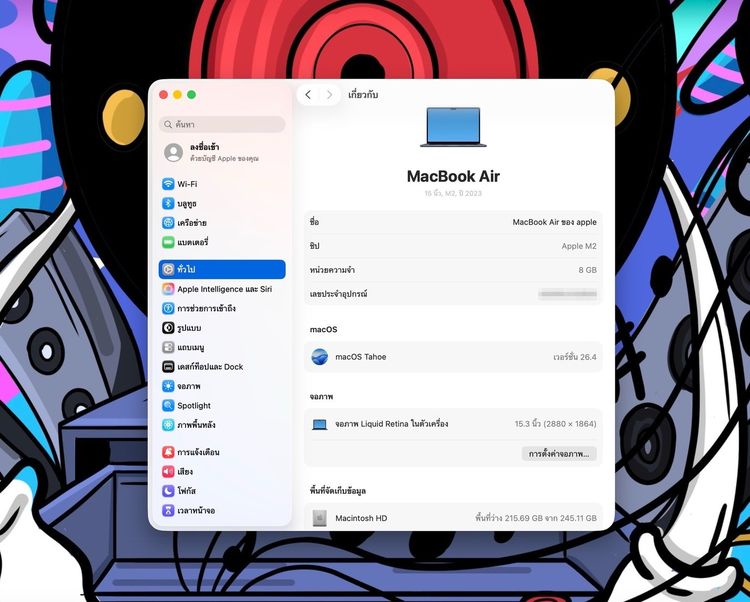Image resolution: width=750 pixels, height=602 pixels.
Task: Select the Bluetooth (บลูทูธ) icon
Action: click(168, 203)
